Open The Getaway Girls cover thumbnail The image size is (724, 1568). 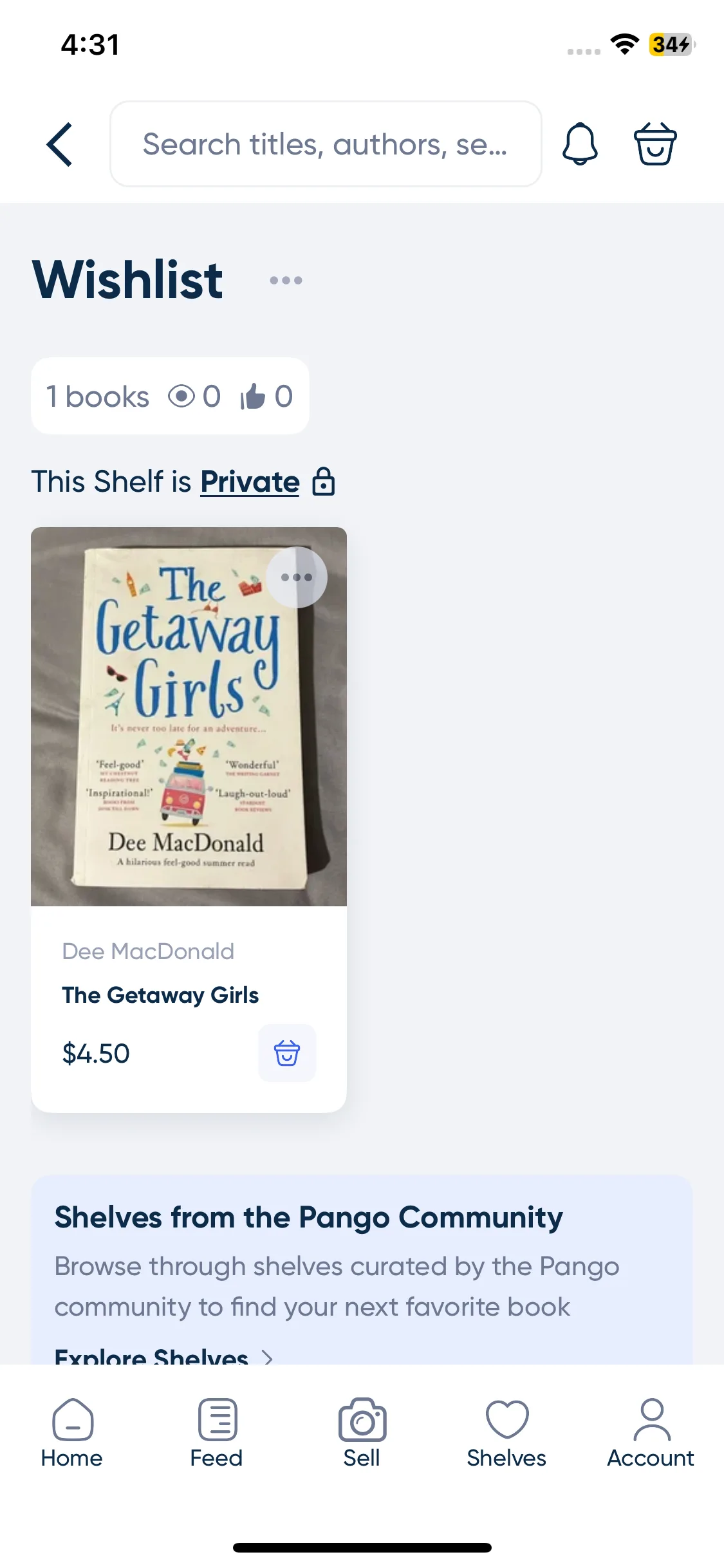pos(189,716)
